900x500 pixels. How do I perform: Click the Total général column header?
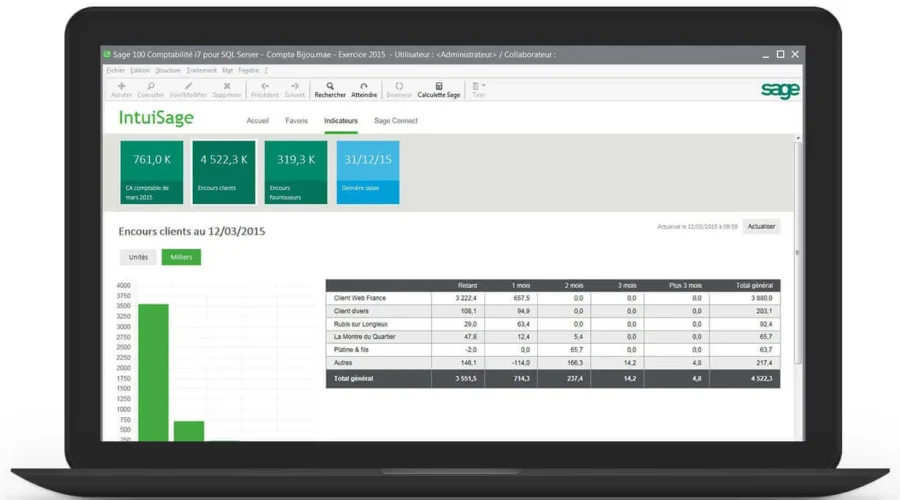coord(754,285)
